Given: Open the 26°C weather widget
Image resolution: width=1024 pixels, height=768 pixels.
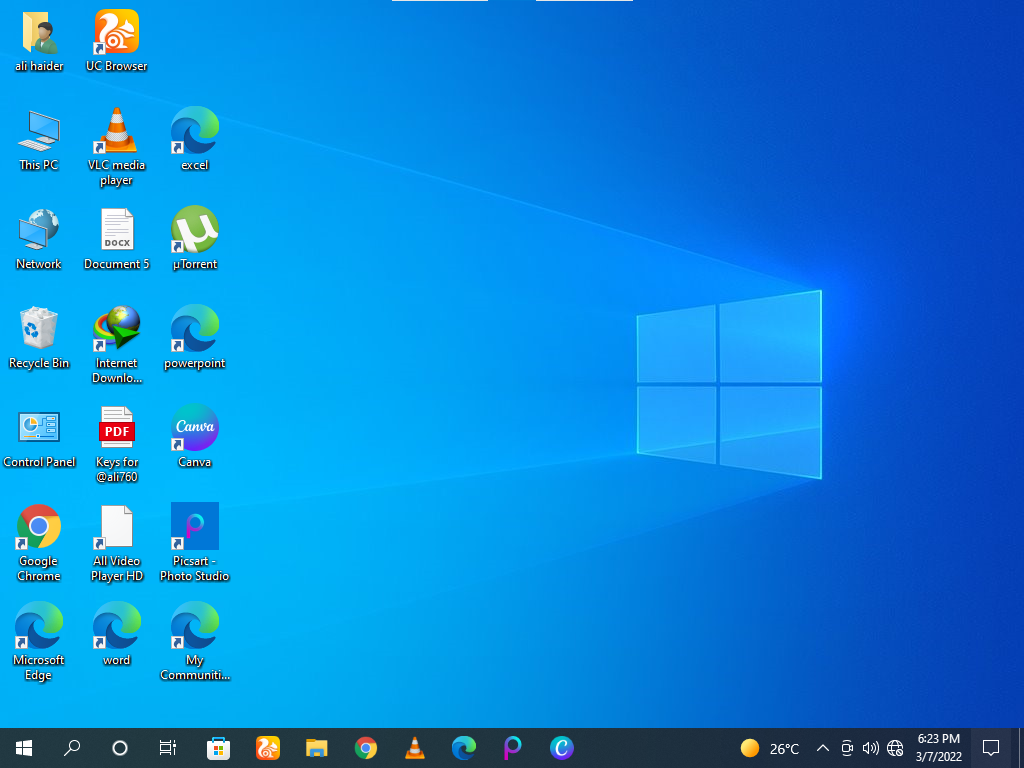Looking at the screenshot, I should click(x=770, y=748).
